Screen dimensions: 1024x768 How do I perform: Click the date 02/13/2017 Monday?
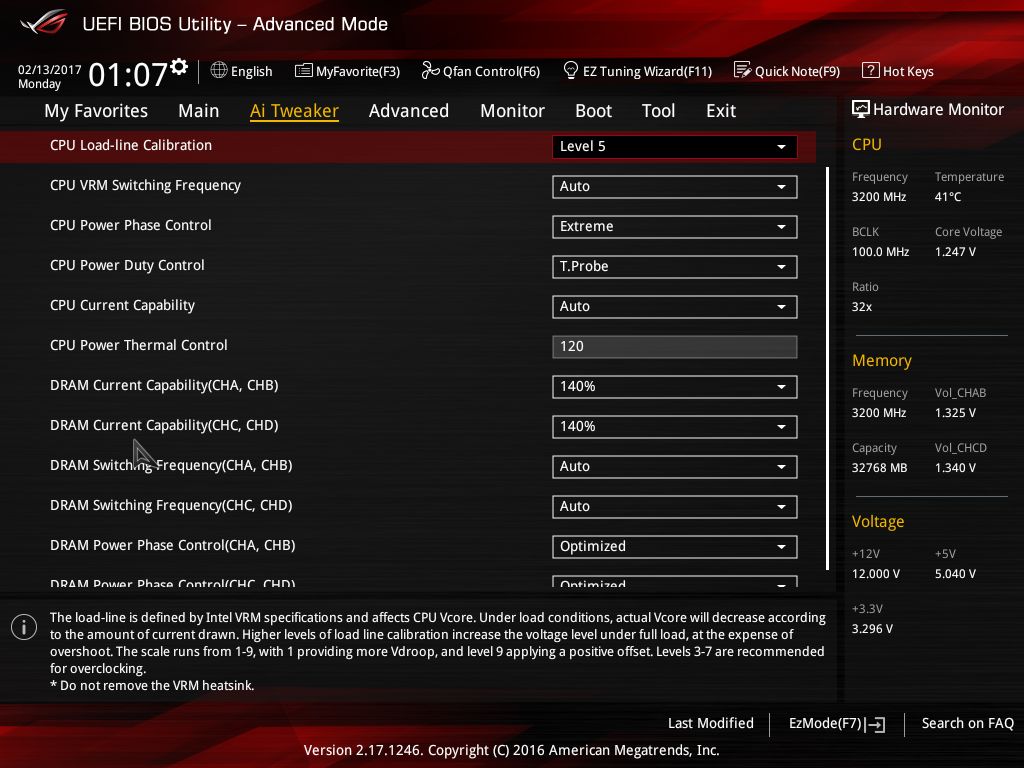(50, 76)
